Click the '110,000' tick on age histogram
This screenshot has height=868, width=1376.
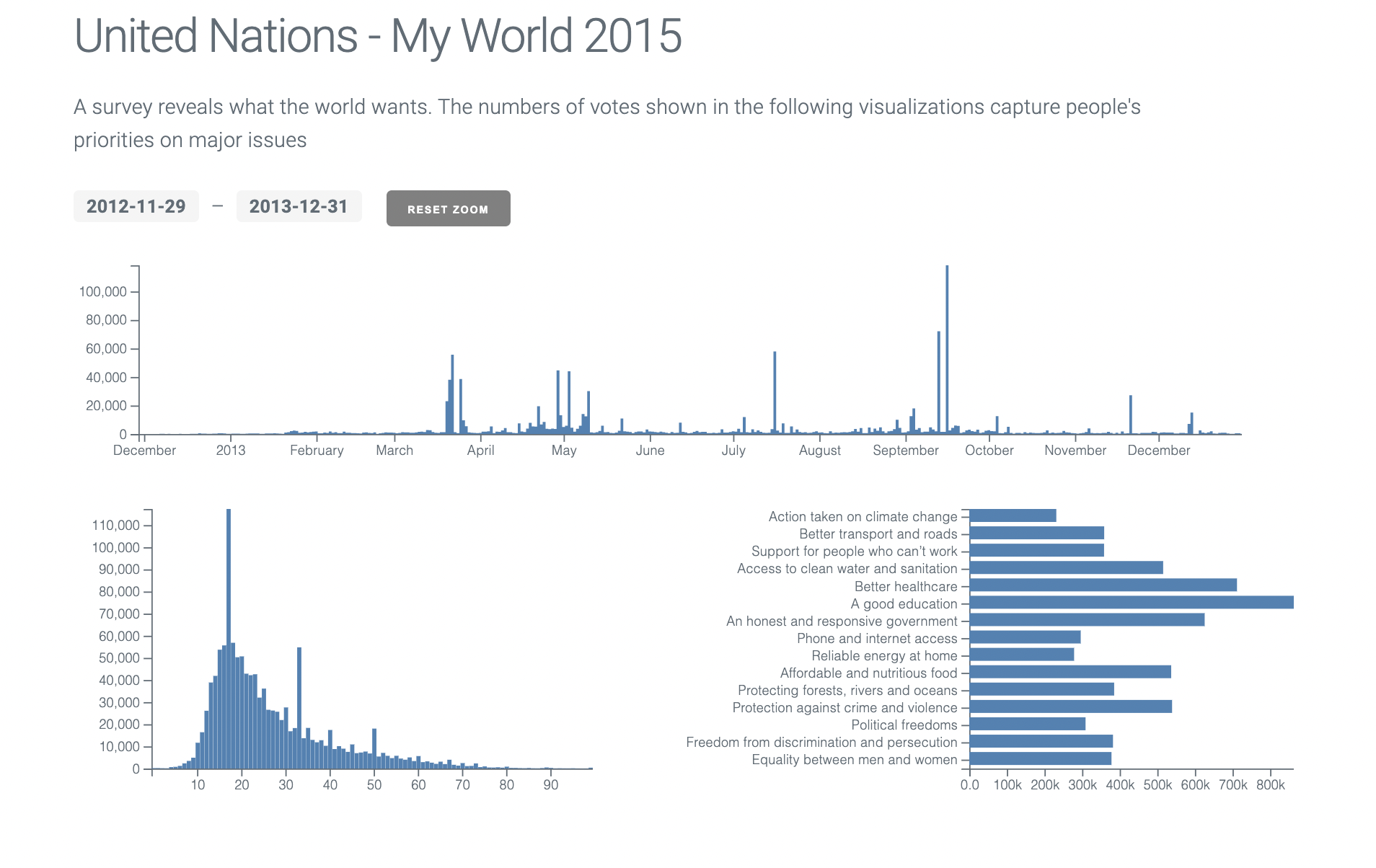point(115,525)
